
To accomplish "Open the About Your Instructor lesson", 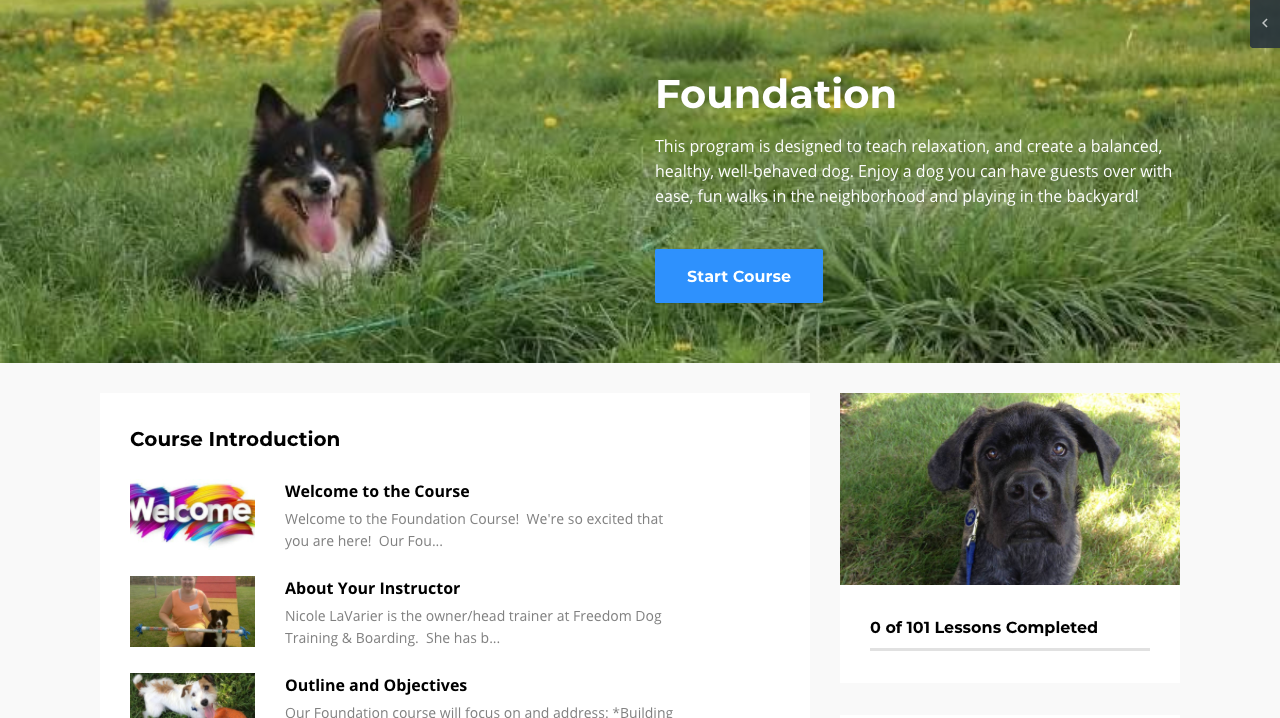I will [x=372, y=588].
